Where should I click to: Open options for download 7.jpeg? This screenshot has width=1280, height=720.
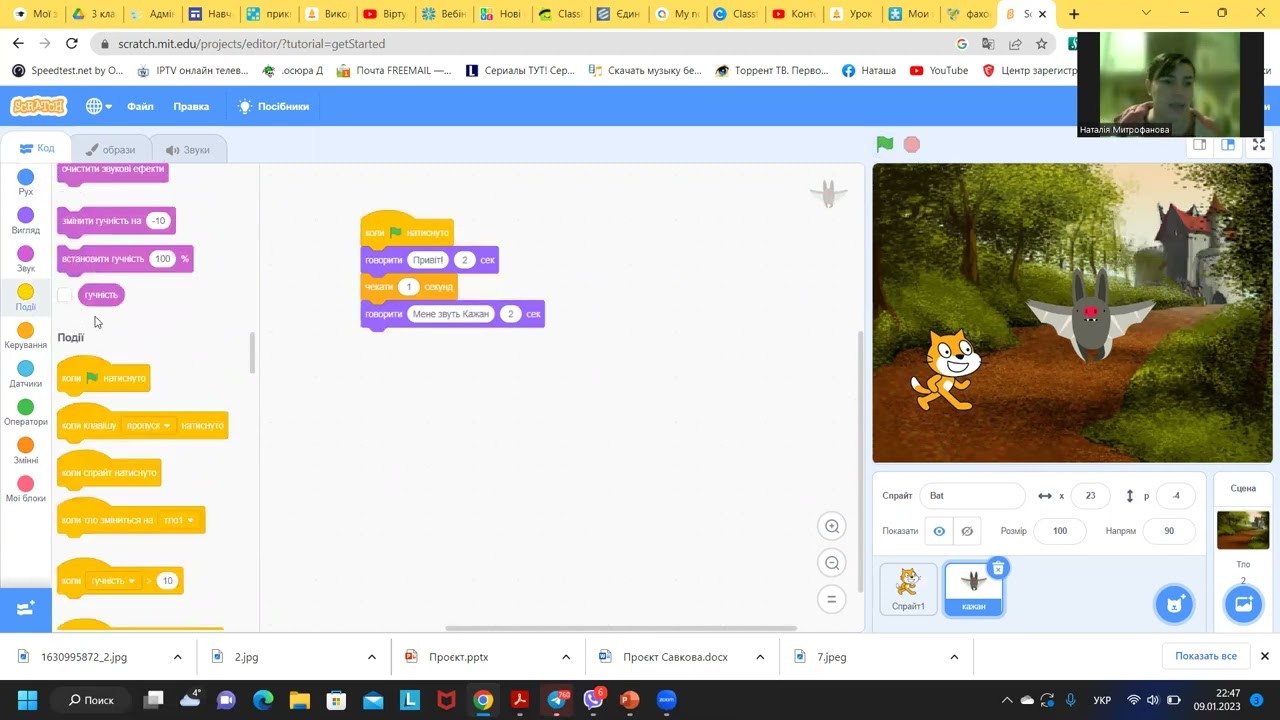953,657
